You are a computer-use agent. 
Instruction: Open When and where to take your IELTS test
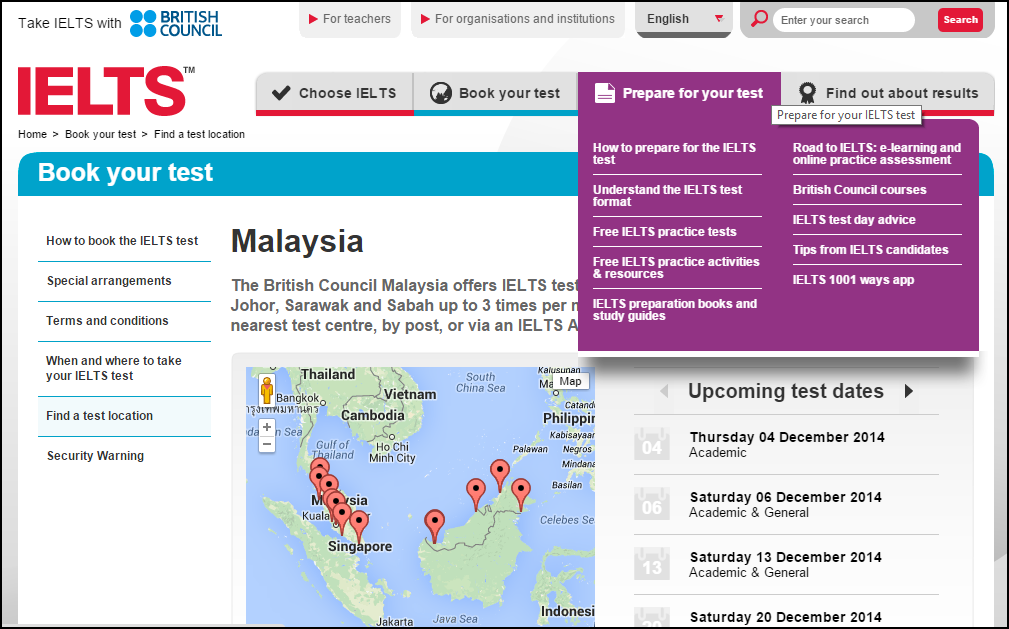coord(114,368)
